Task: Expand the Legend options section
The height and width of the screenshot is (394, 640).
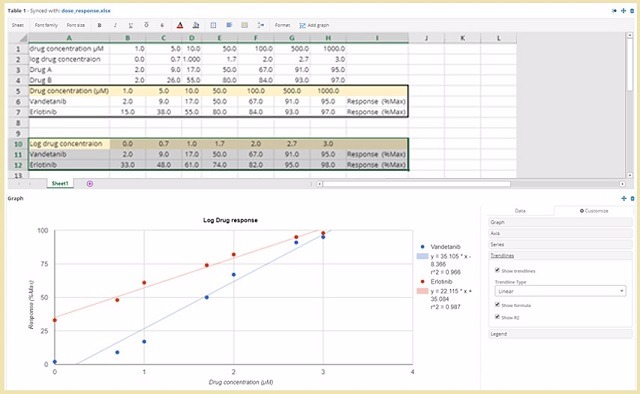Action: click(560, 334)
